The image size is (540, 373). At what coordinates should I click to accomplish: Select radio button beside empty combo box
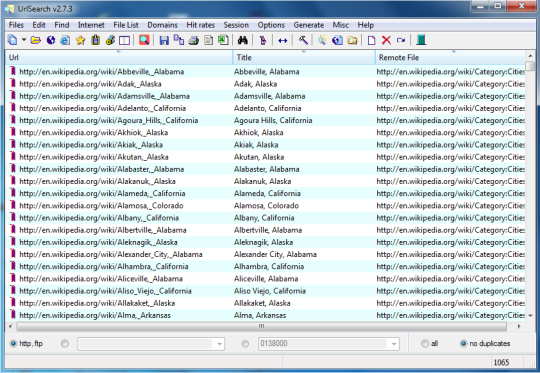pos(65,343)
